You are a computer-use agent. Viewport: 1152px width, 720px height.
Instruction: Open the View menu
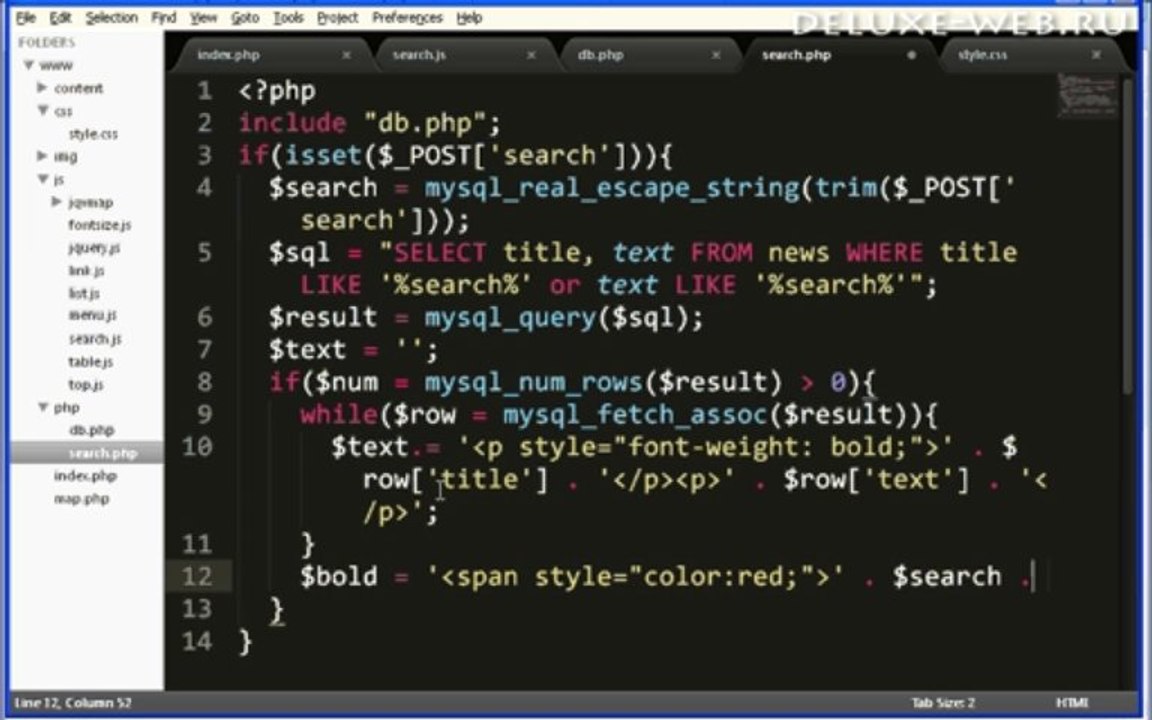(x=204, y=18)
